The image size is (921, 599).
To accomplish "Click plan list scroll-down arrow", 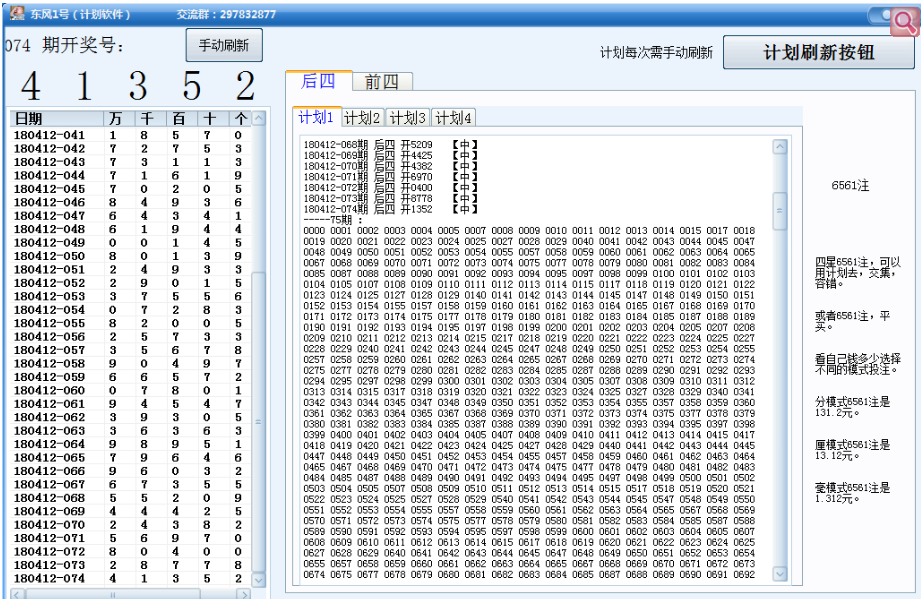I will (780, 574).
